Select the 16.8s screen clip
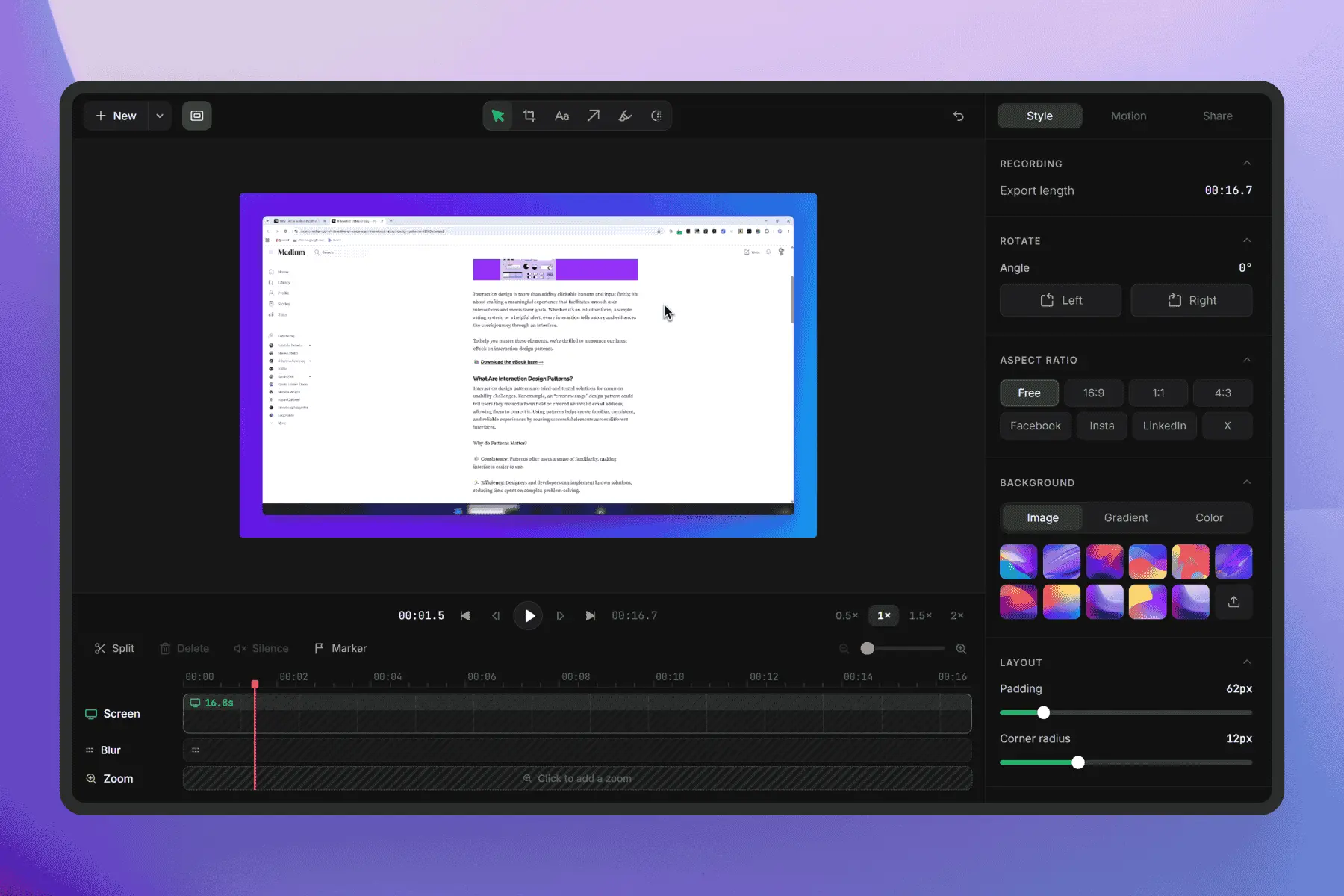Viewport: 1344px width, 896px height. [577, 713]
